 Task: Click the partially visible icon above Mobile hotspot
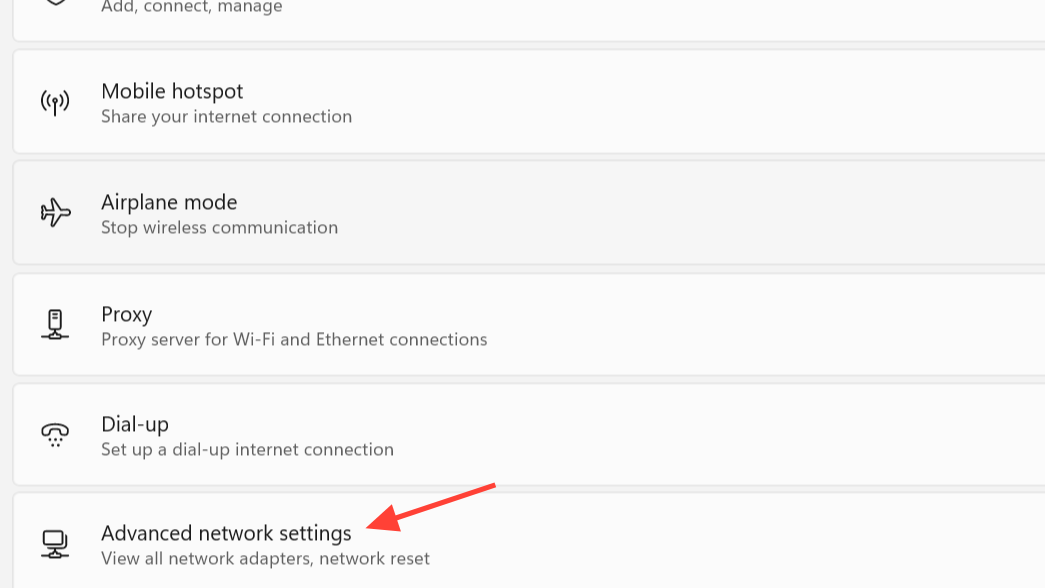point(55,3)
